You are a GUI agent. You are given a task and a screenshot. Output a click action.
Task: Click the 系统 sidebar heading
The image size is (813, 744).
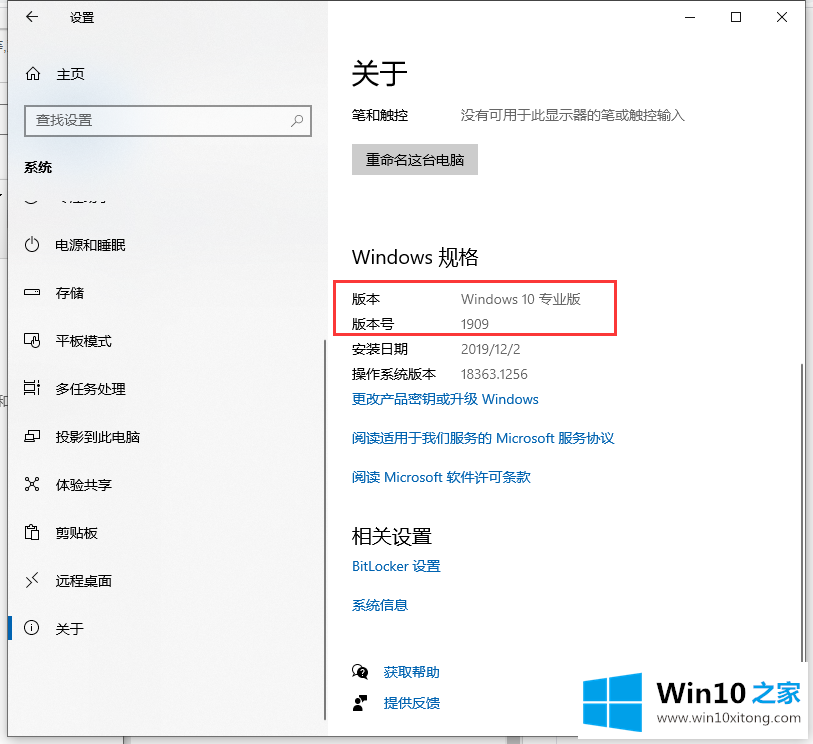(38, 167)
